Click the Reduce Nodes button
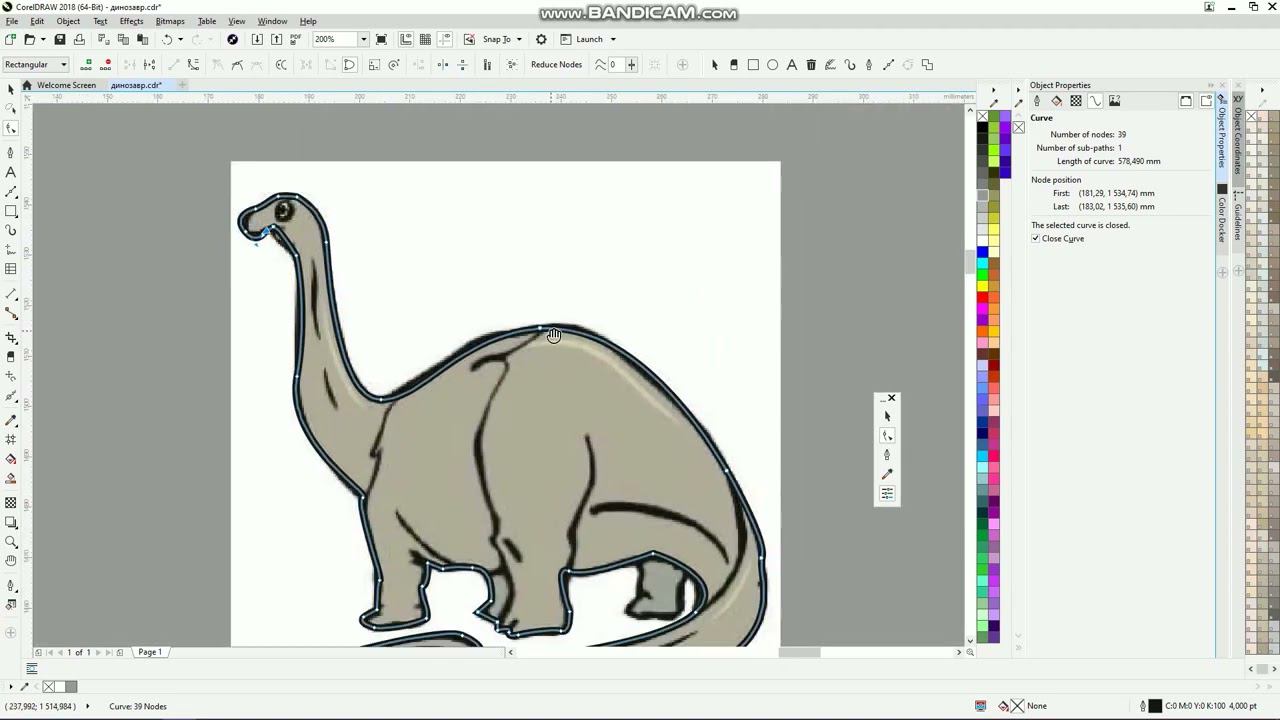The width and height of the screenshot is (1280, 720). click(556, 65)
